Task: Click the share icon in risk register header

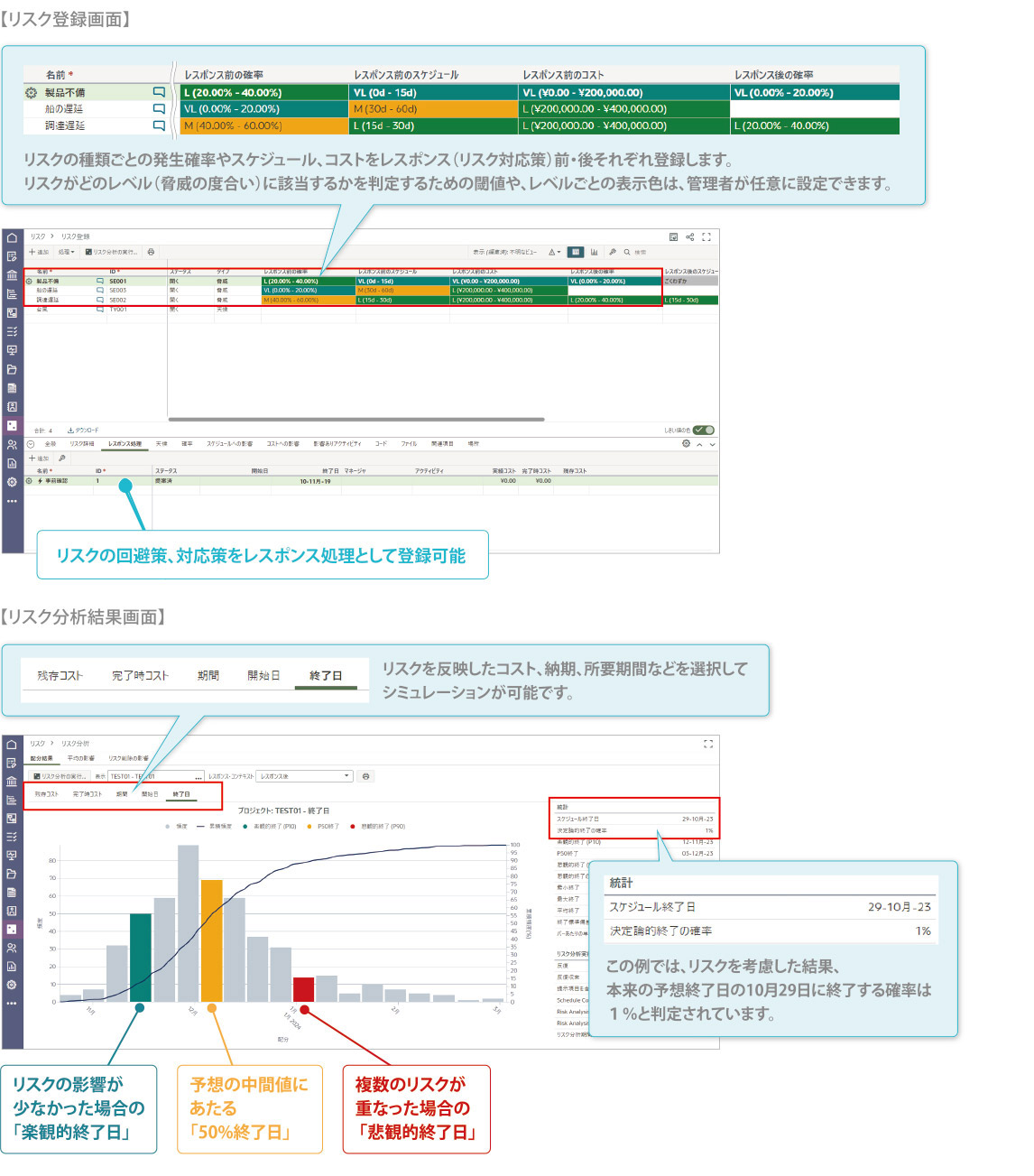Action: [690, 237]
